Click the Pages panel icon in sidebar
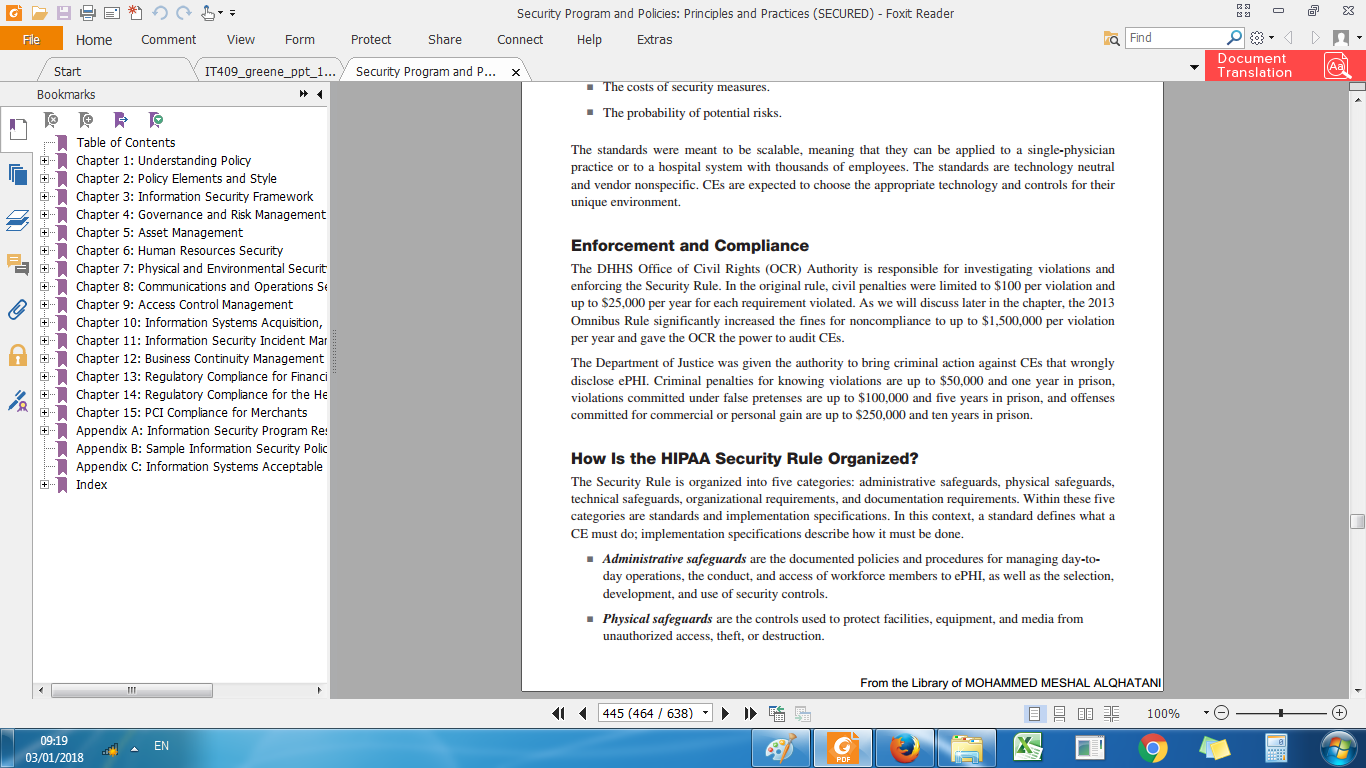 17,174
